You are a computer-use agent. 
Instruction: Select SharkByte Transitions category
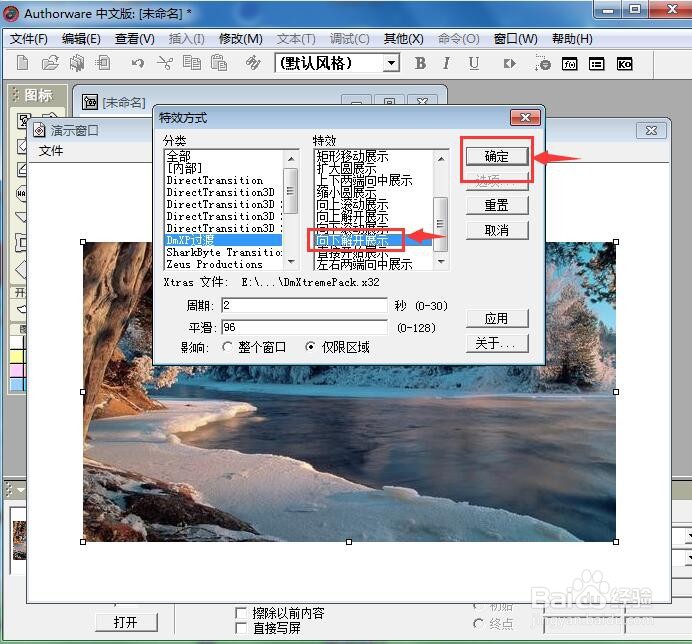pyautogui.click(x=223, y=252)
